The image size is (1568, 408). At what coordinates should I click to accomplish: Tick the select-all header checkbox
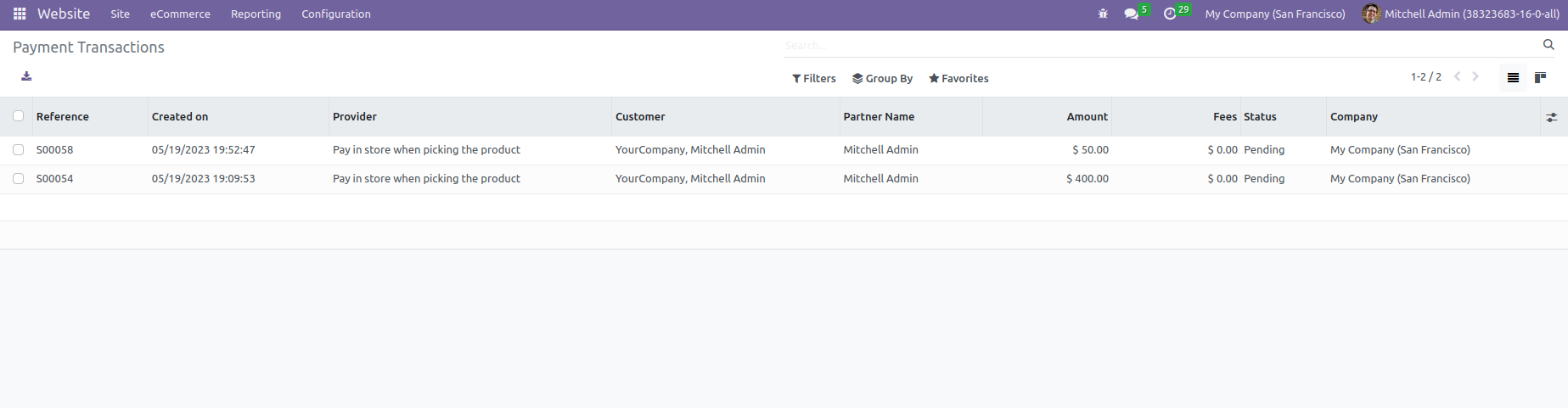[19, 116]
